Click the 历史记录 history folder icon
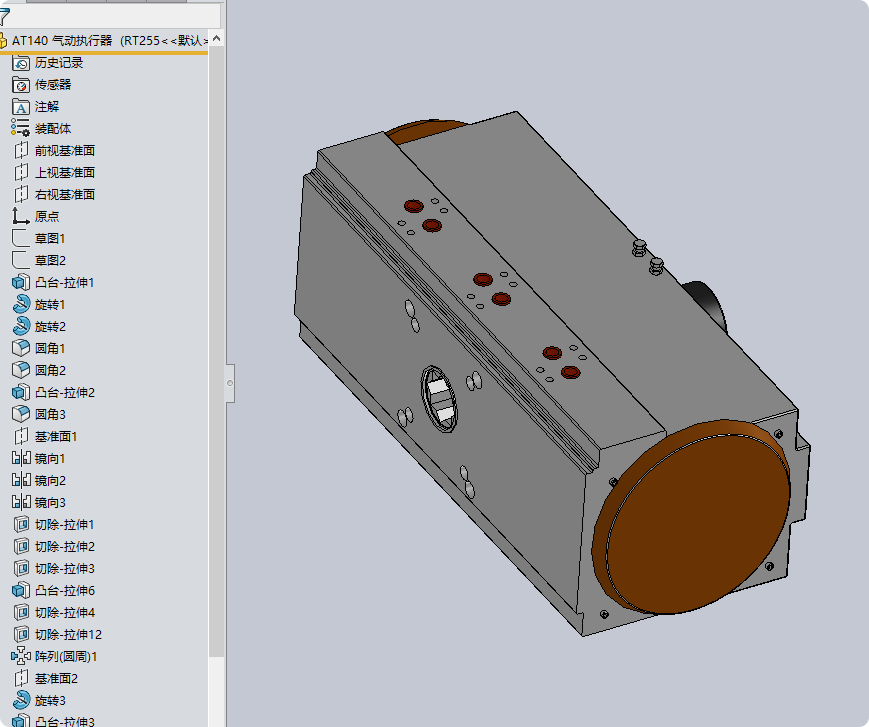Viewport: 869px width, 727px height. point(21,63)
